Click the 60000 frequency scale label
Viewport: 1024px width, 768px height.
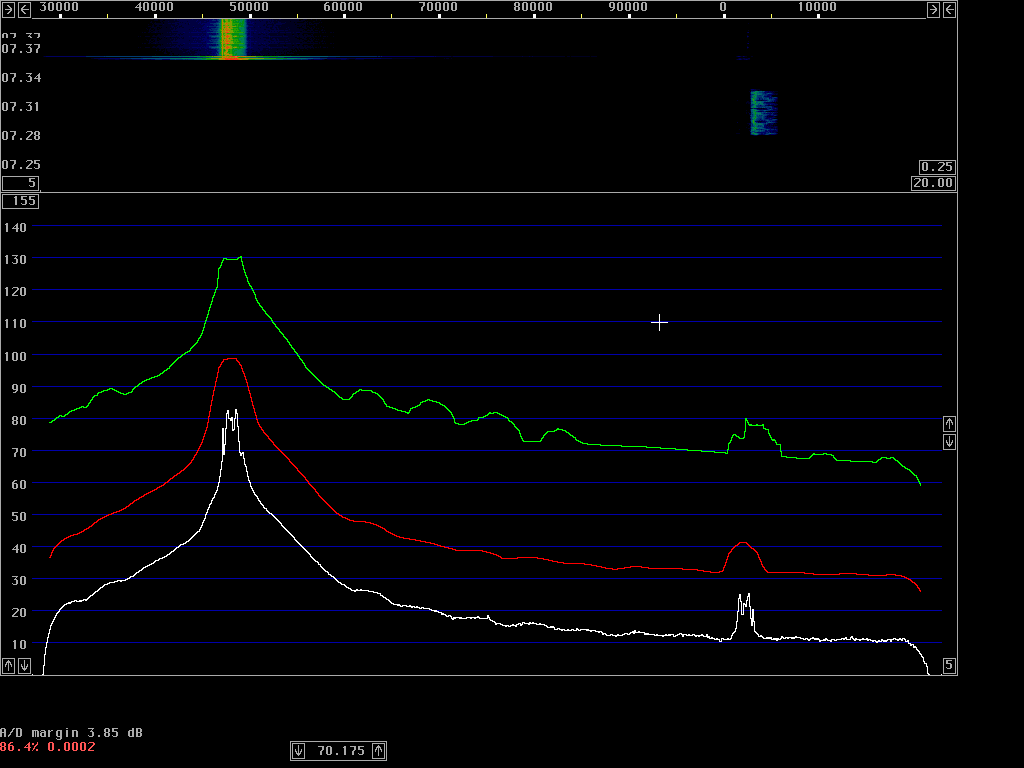[x=344, y=7]
